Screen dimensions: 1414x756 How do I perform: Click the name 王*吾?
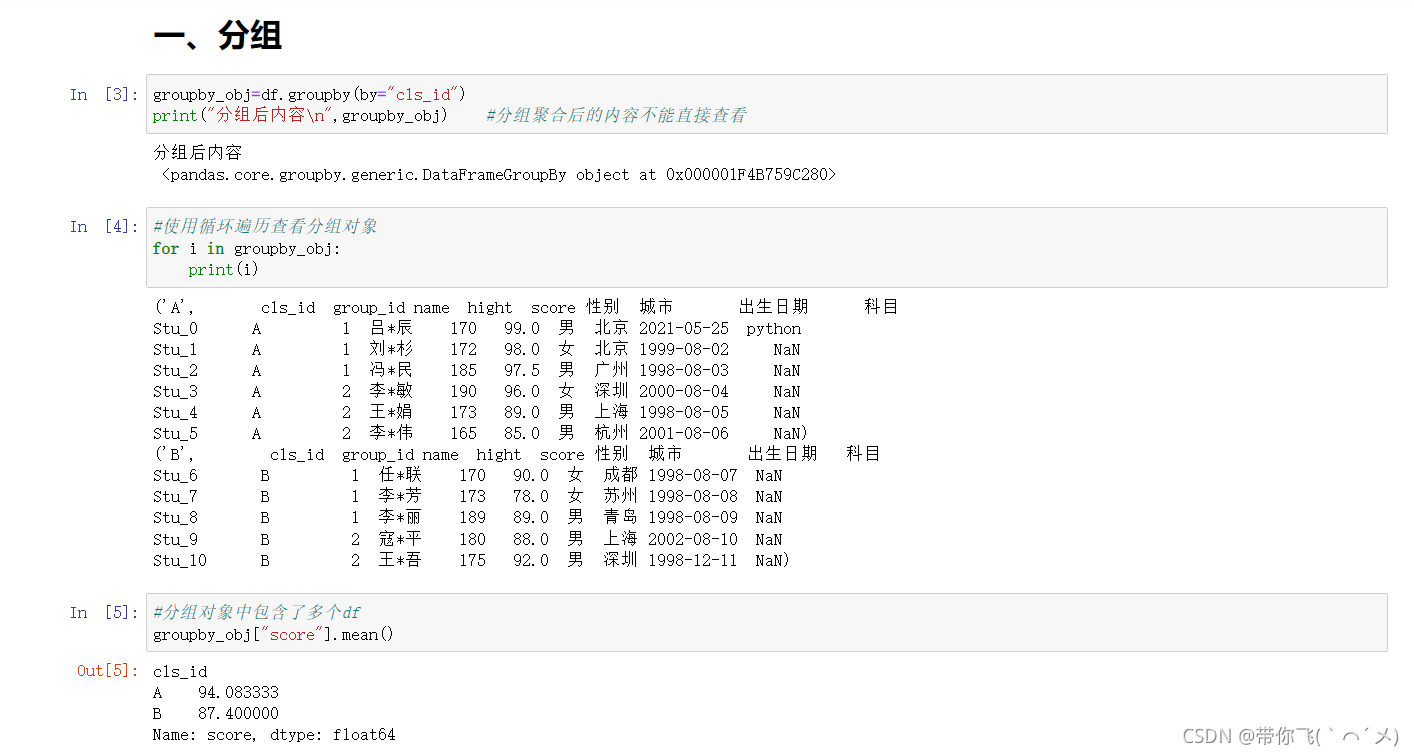[x=400, y=561]
